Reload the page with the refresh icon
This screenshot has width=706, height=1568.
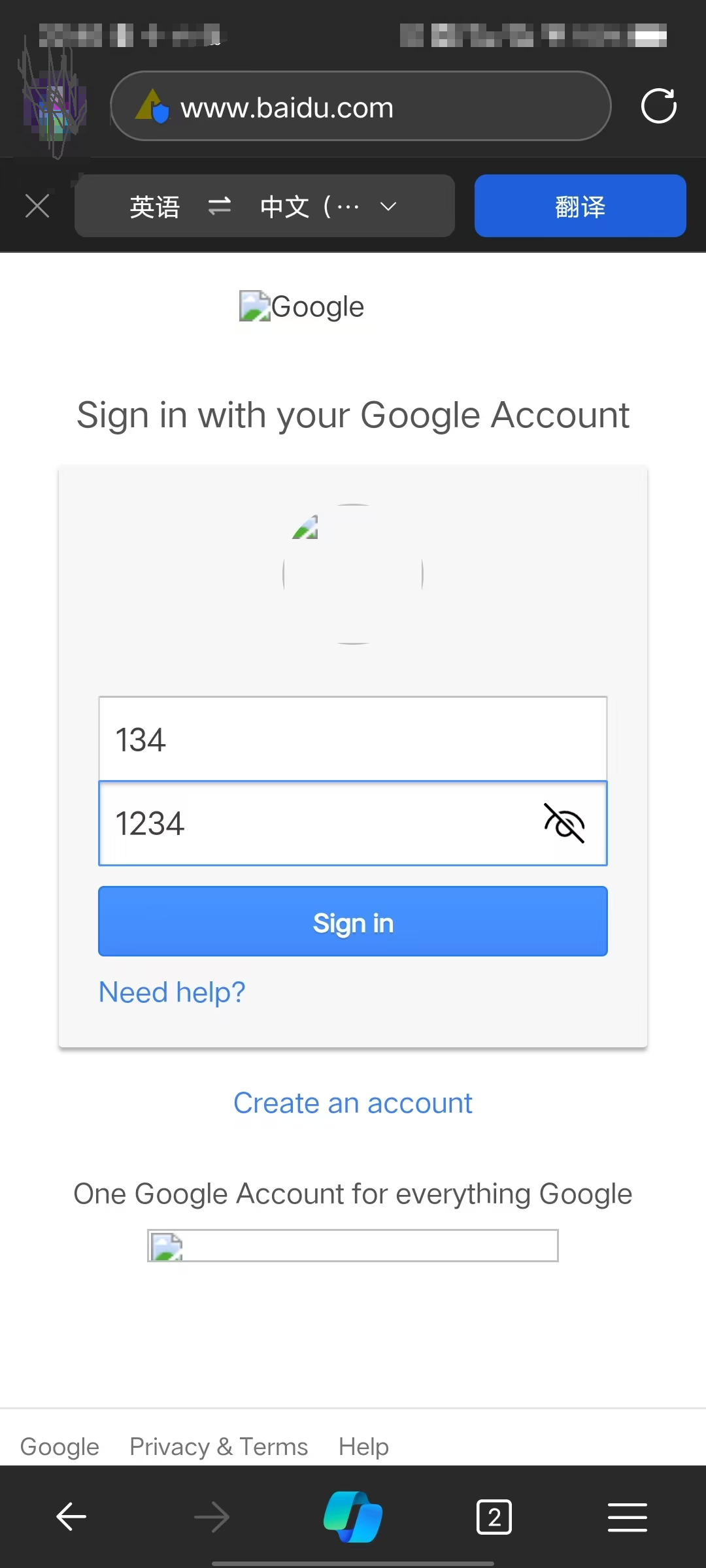pyautogui.click(x=658, y=106)
